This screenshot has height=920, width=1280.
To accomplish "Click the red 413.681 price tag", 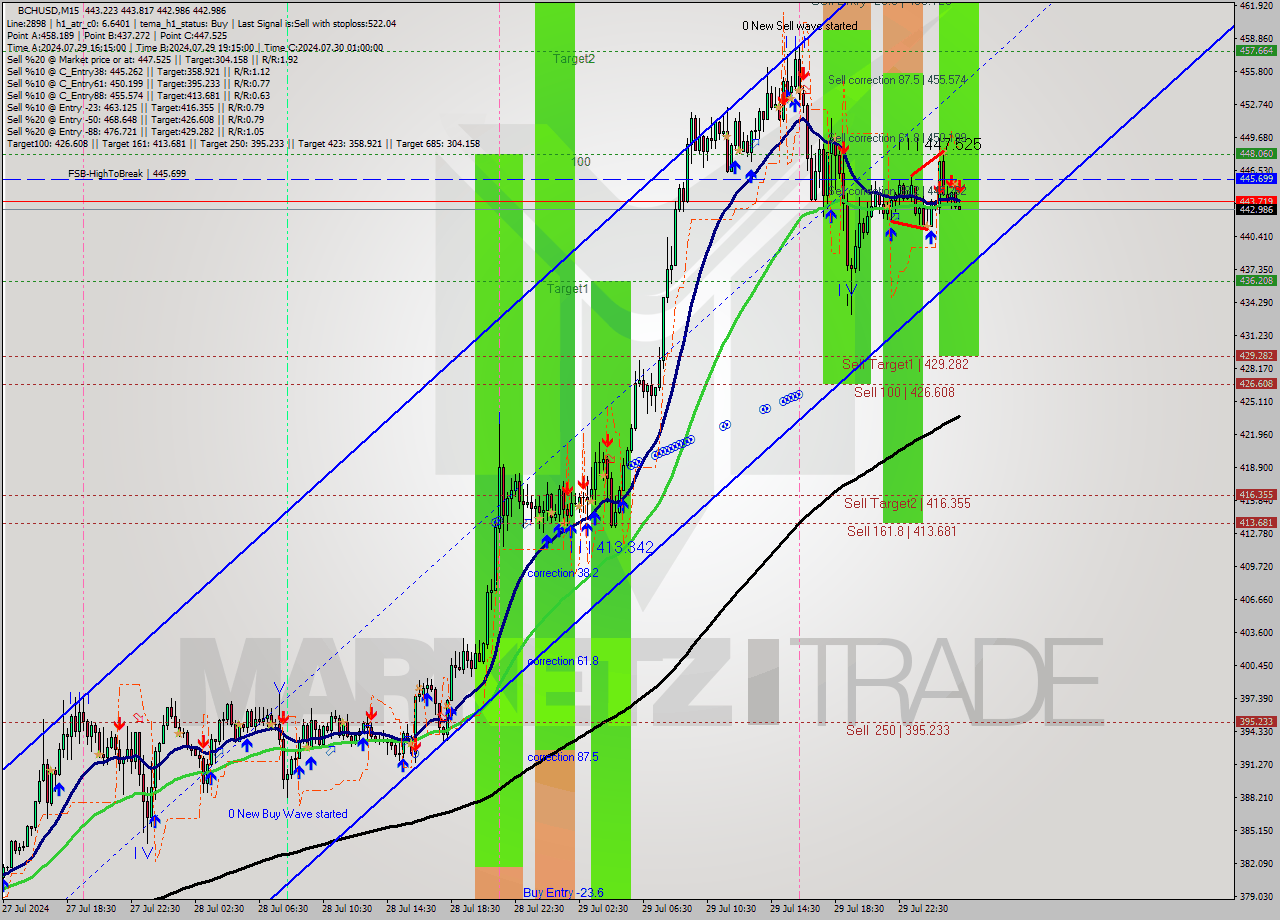I will click(x=1256, y=522).
